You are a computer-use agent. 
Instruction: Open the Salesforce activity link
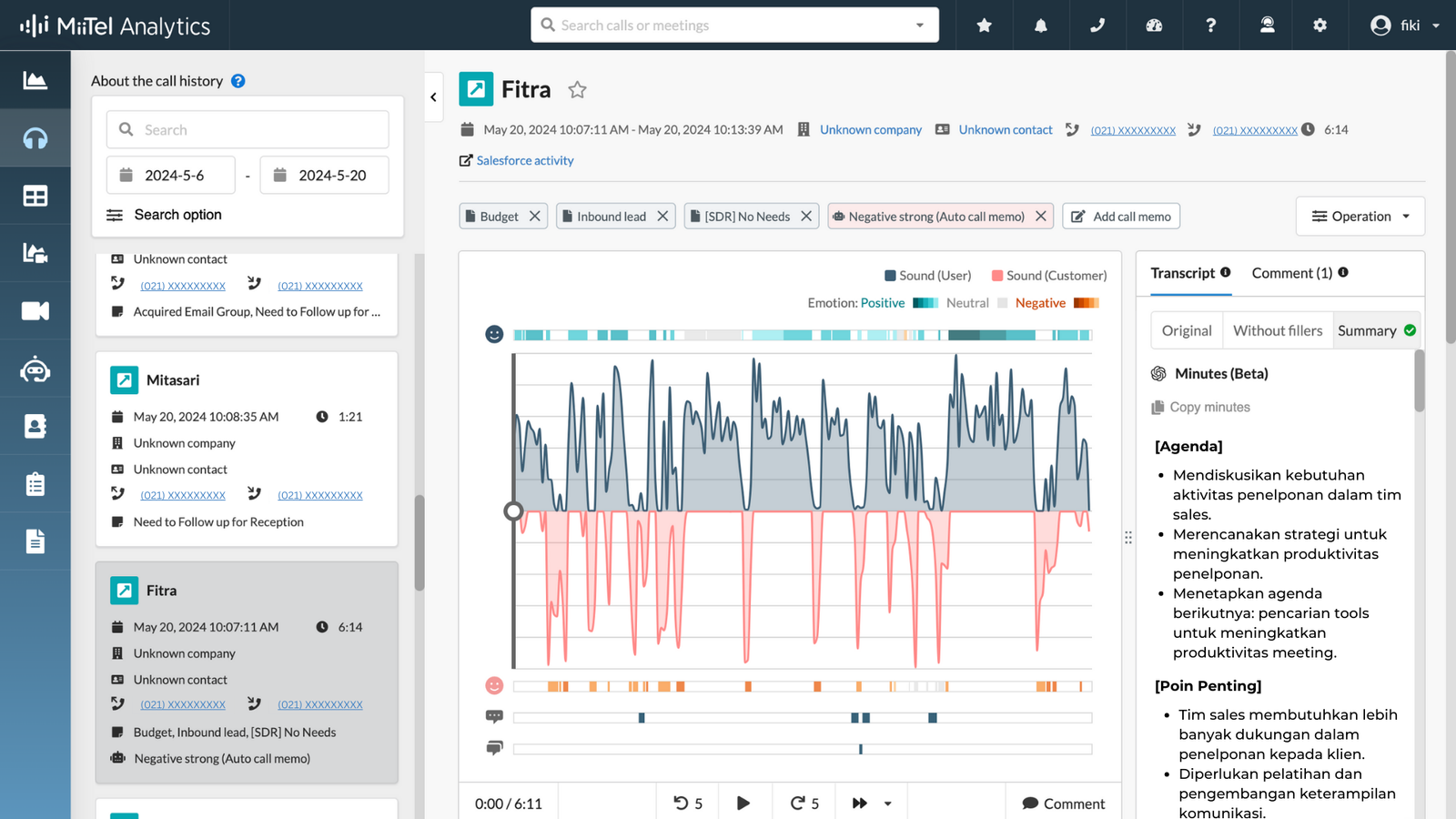[525, 160]
